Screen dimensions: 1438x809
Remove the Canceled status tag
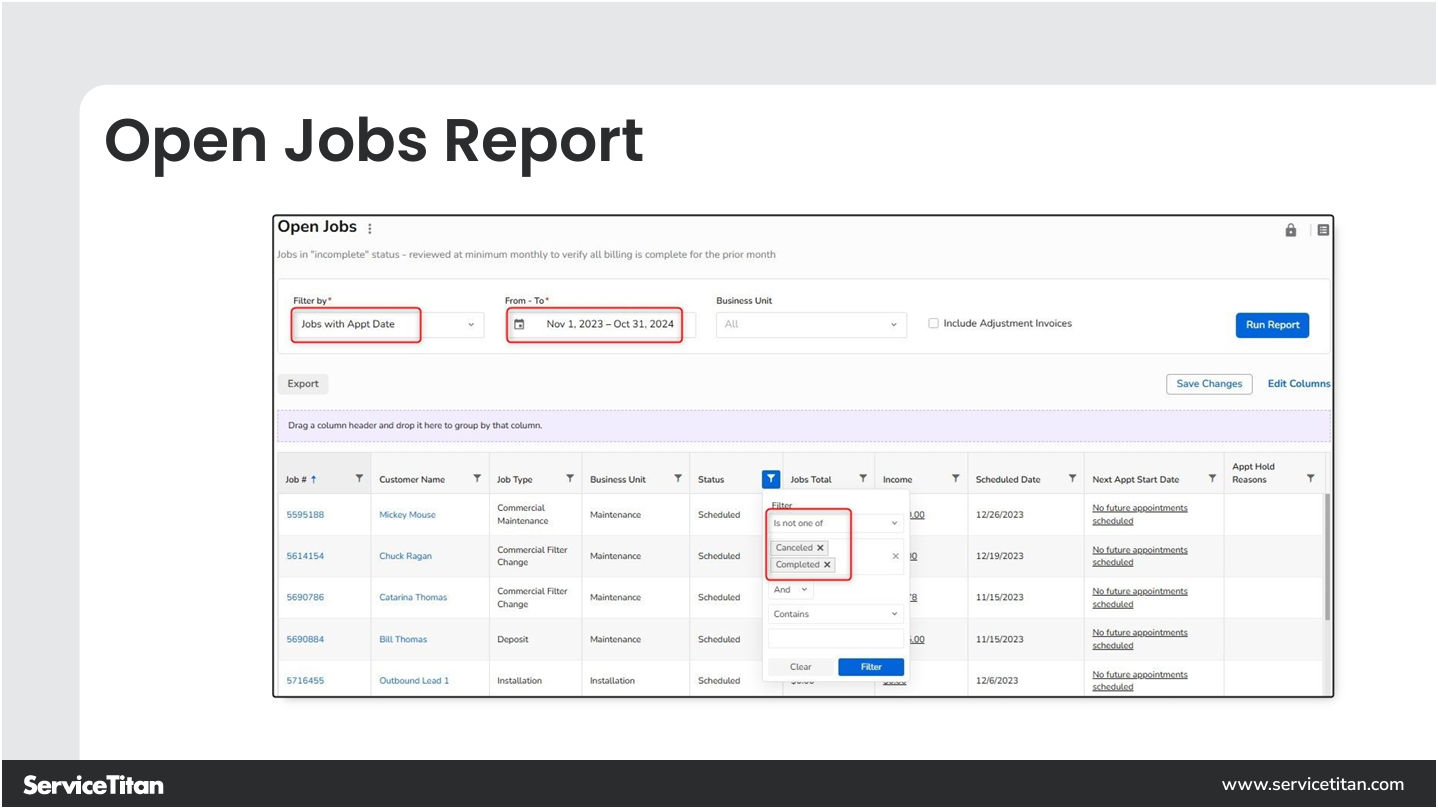coord(821,547)
